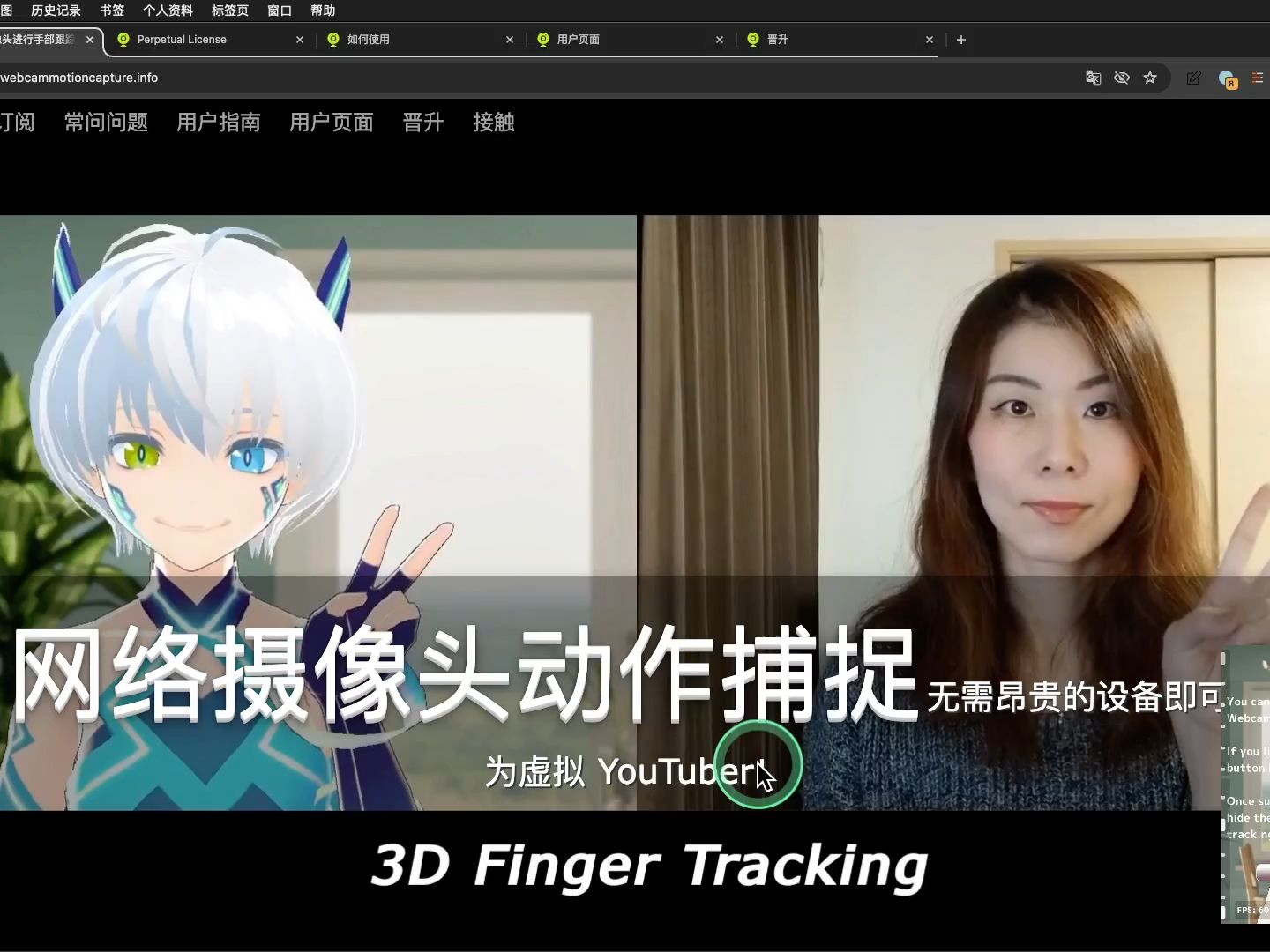Open the 帮助 menu
Image resolution: width=1270 pixels, height=952 pixels.
(x=323, y=11)
